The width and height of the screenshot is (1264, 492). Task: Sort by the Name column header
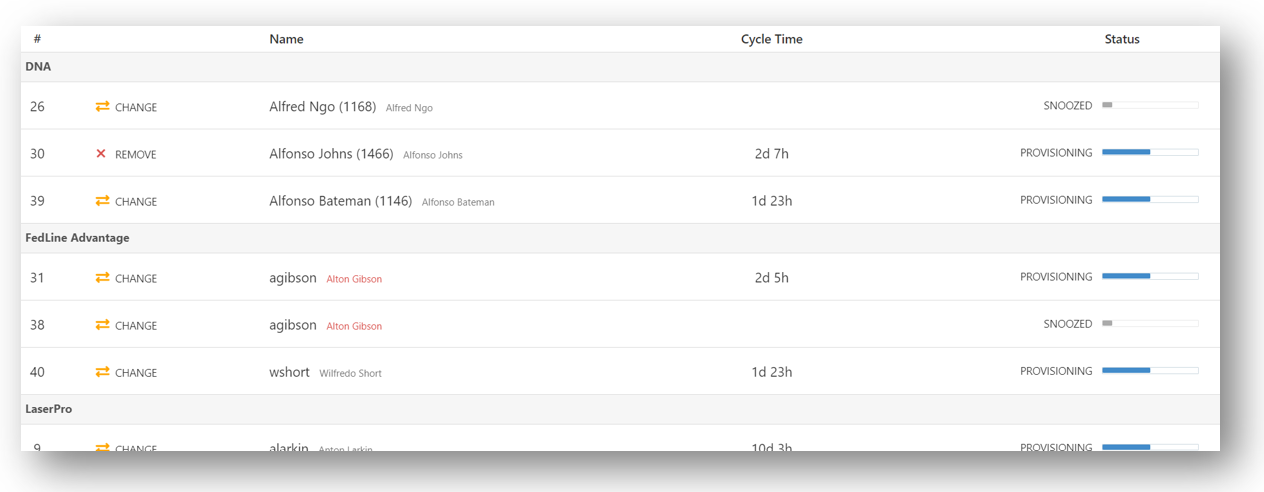(286, 39)
